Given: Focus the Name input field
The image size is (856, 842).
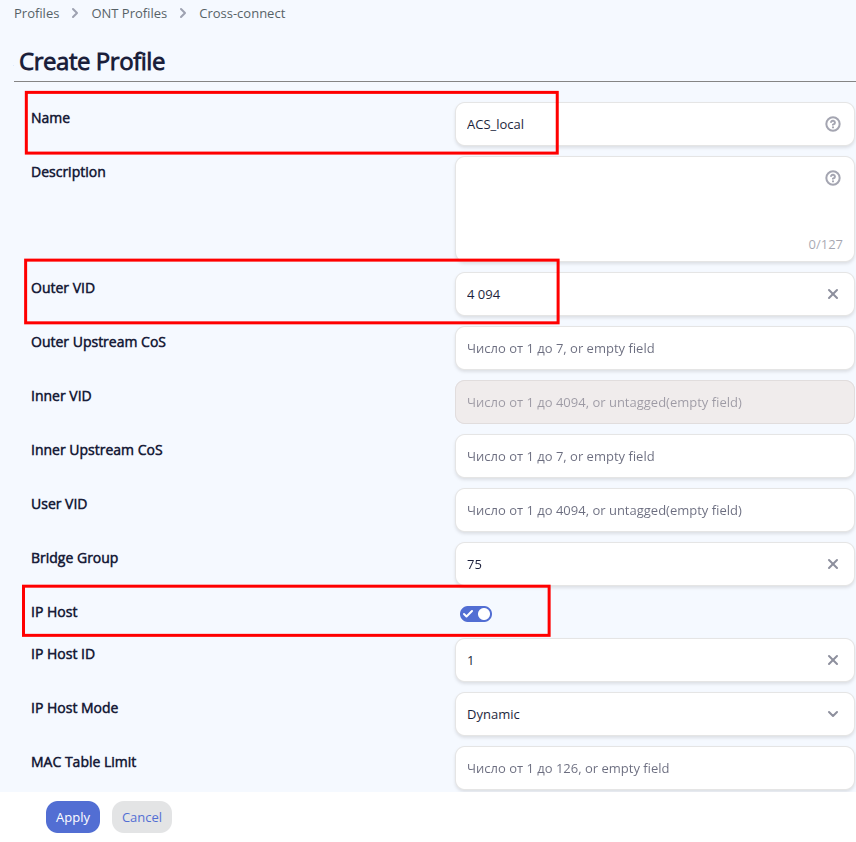Looking at the screenshot, I should pyautogui.click(x=640, y=124).
